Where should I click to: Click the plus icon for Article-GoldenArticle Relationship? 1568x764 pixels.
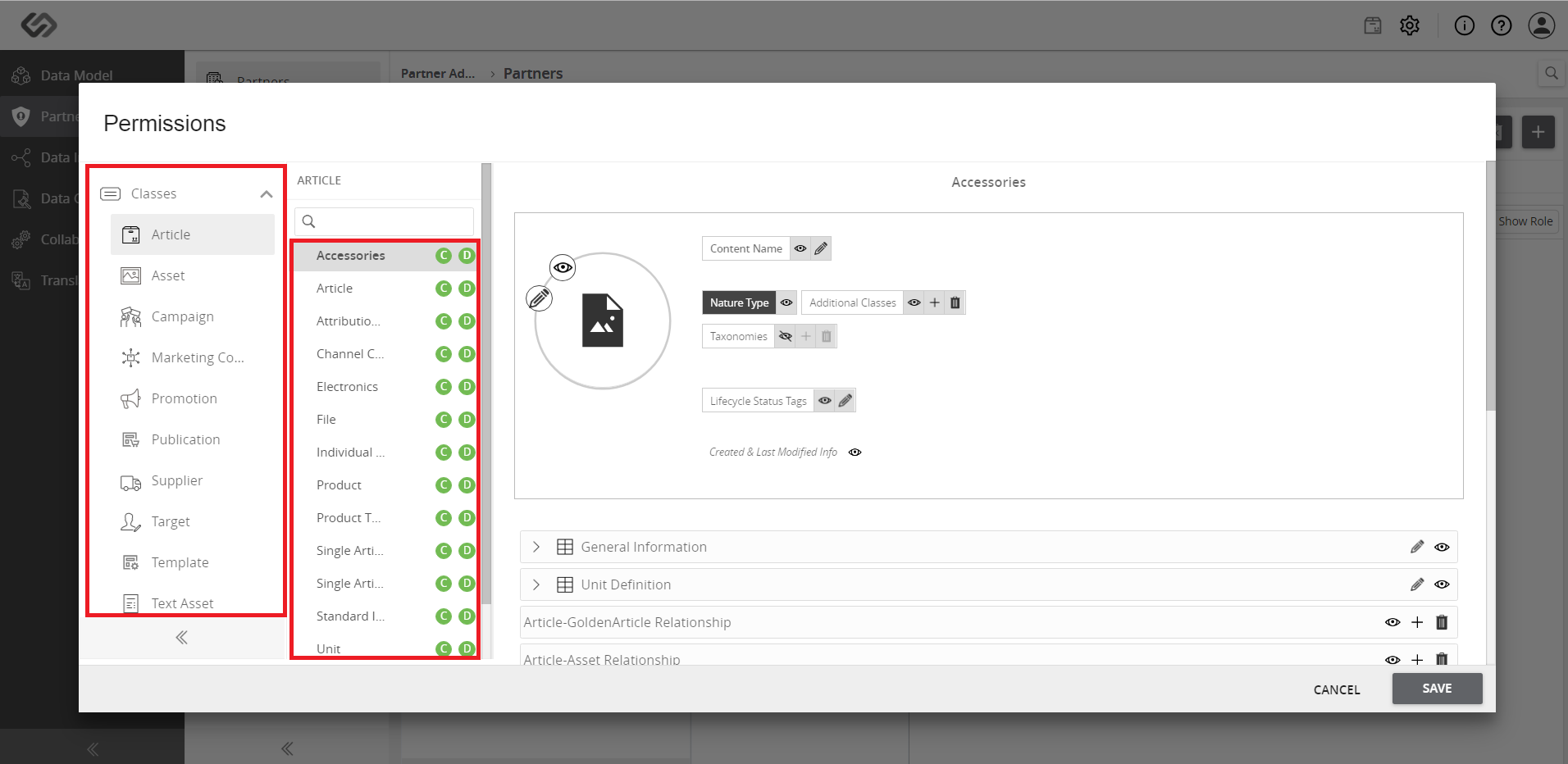1417,622
